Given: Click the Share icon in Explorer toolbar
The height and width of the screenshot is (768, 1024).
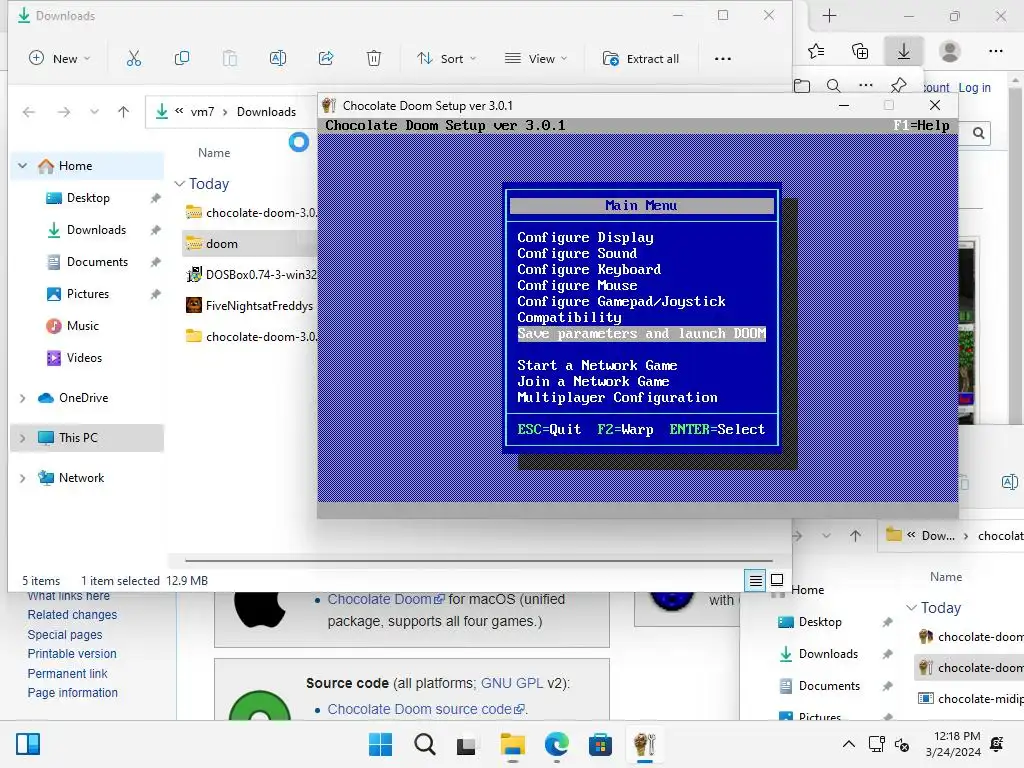Looking at the screenshot, I should (326, 59).
